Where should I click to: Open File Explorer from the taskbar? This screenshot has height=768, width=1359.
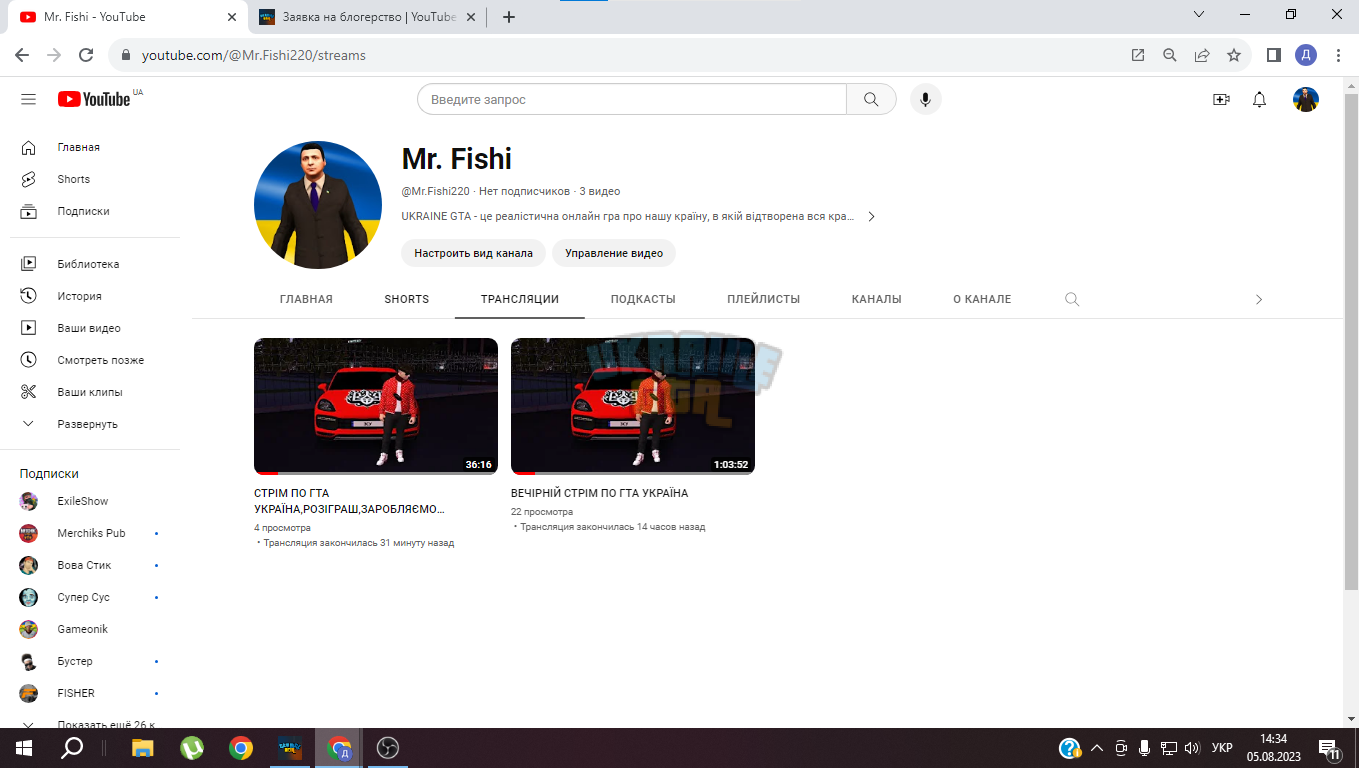coord(143,748)
